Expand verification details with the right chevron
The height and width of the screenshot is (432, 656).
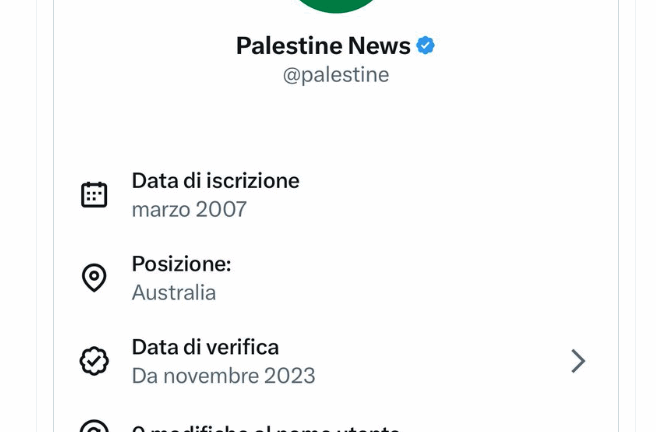point(578,361)
